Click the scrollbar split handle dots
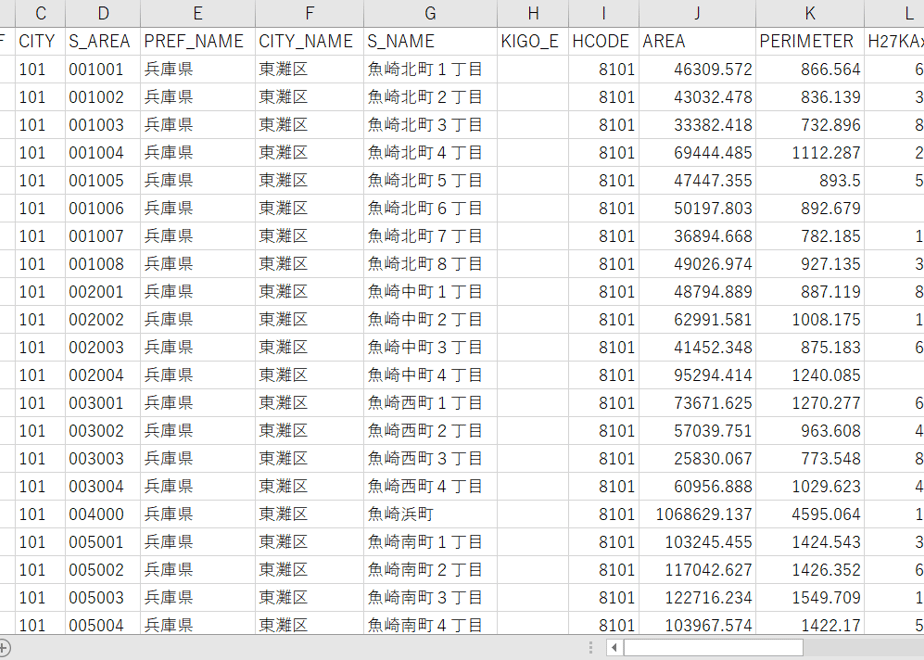Image resolution: width=924 pixels, height=660 pixels. click(x=590, y=648)
